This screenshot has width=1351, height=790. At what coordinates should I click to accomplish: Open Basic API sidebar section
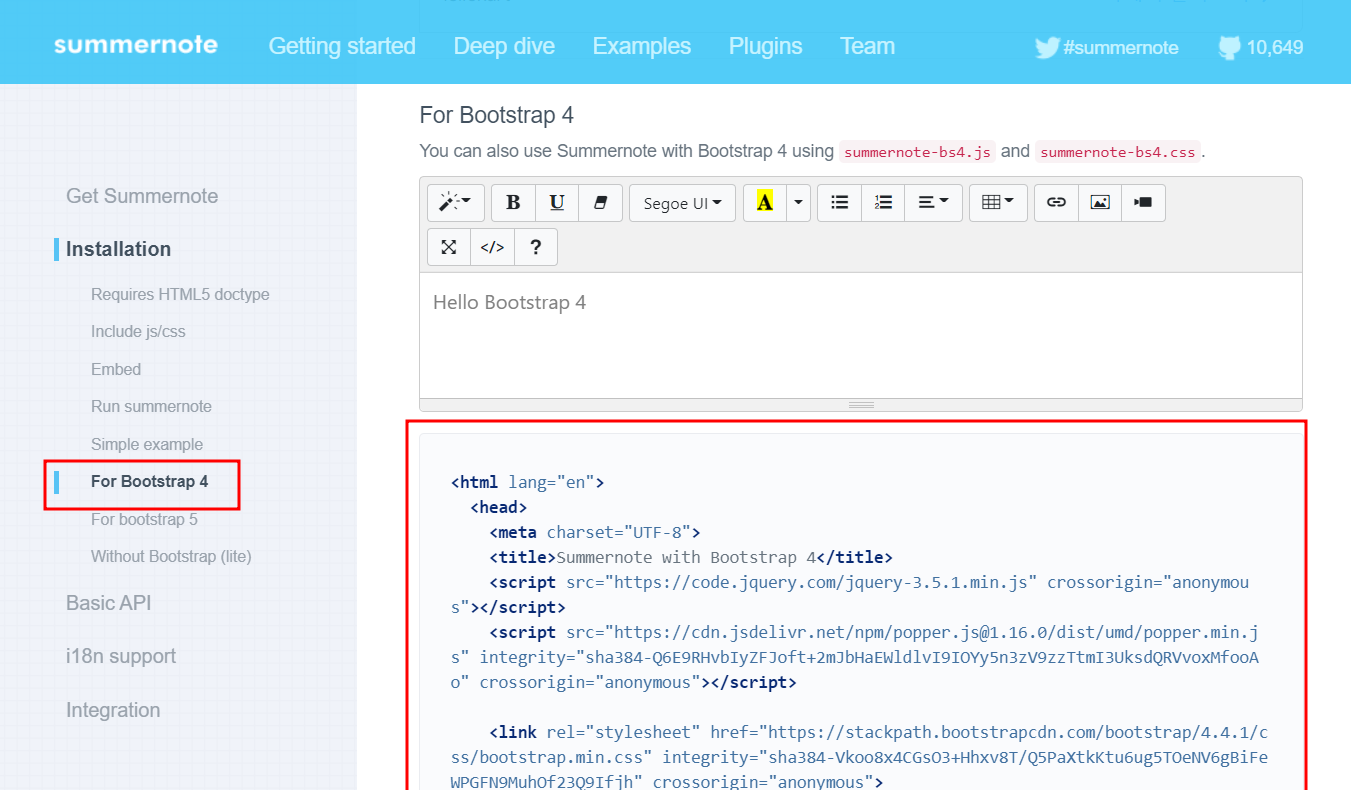pyautogui.click(x=108, y=603)
